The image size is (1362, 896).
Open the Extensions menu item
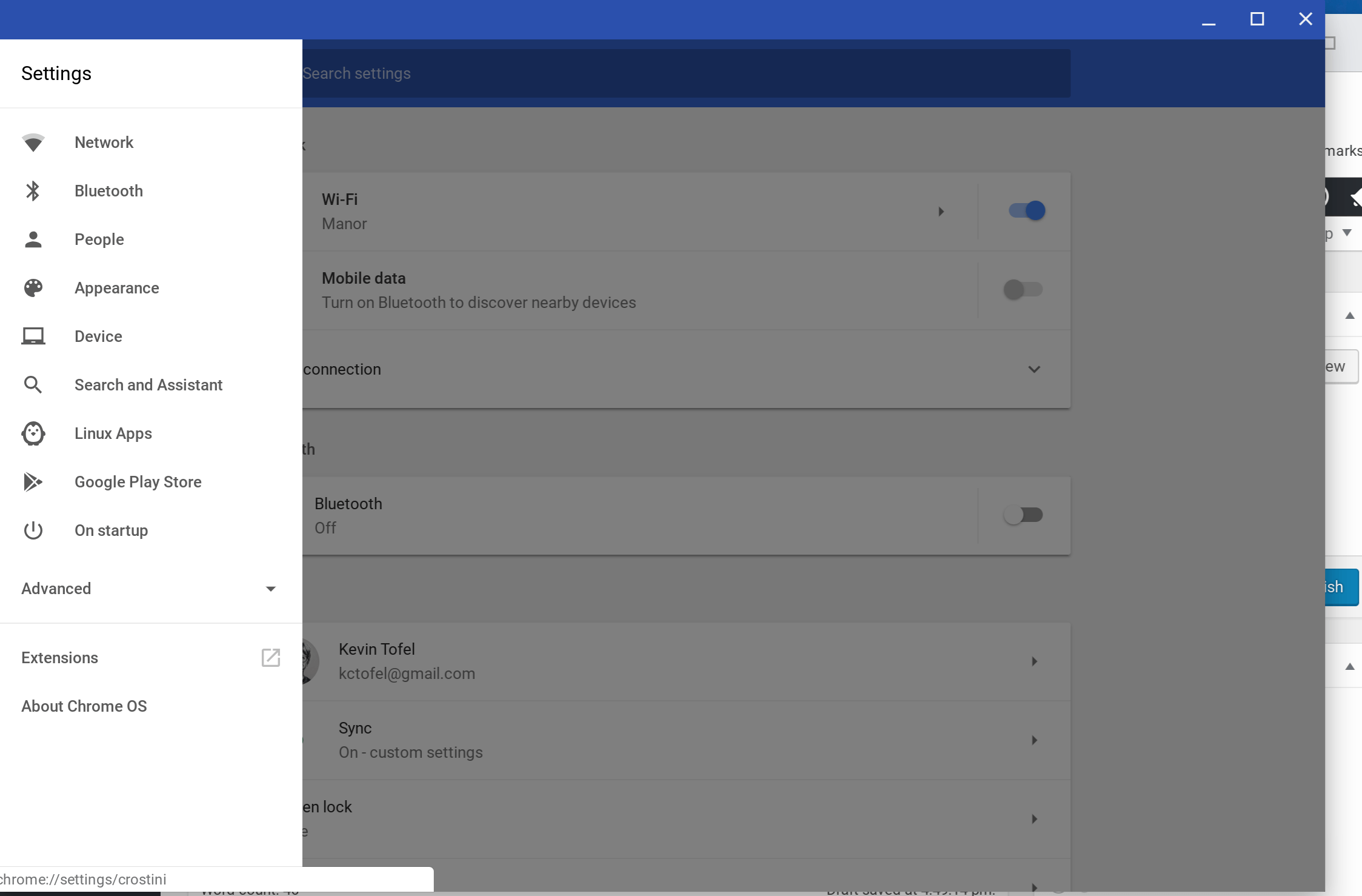(x=60, y=657)
